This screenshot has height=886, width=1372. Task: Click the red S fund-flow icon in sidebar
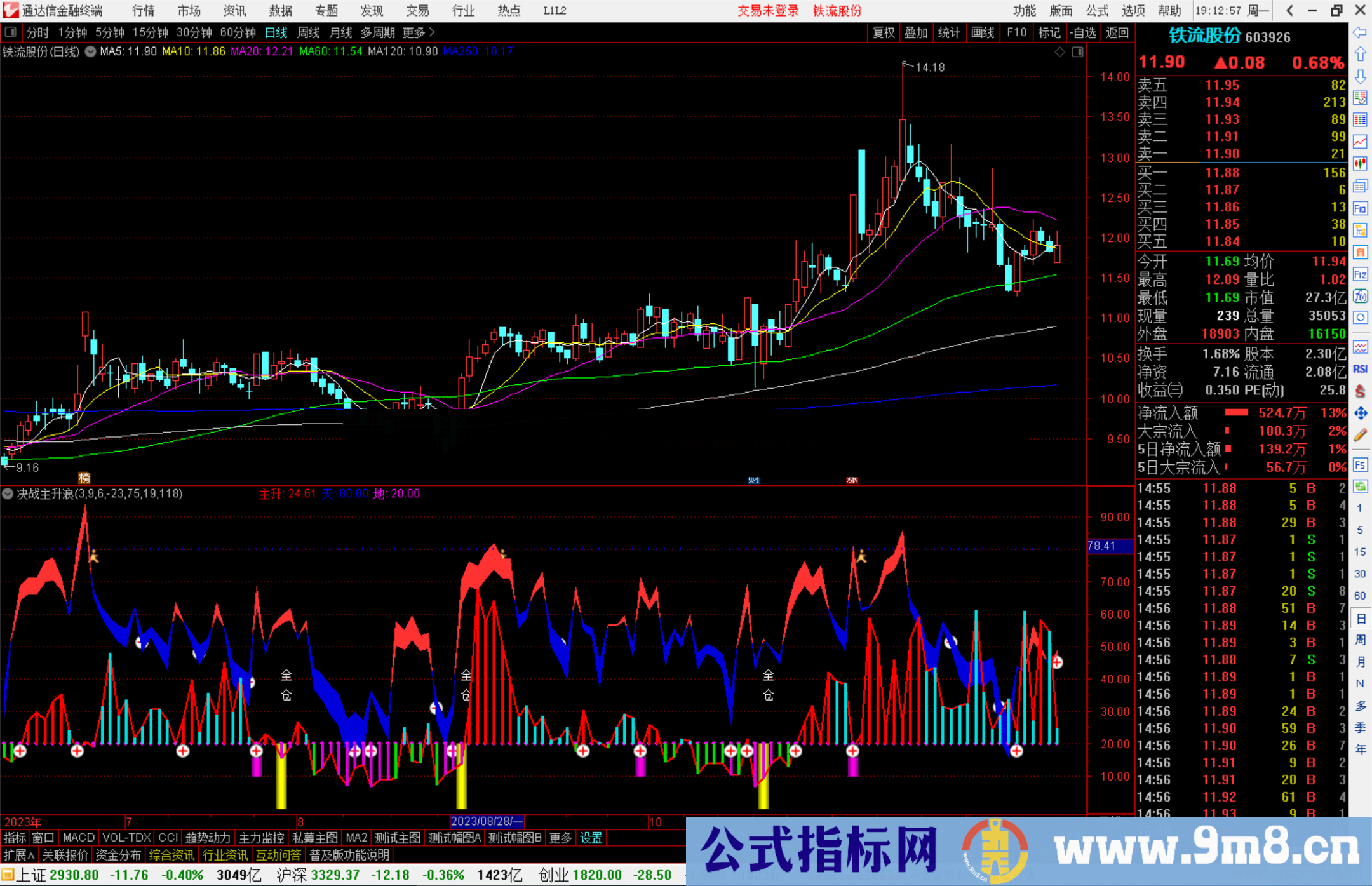click(1361, 391)
